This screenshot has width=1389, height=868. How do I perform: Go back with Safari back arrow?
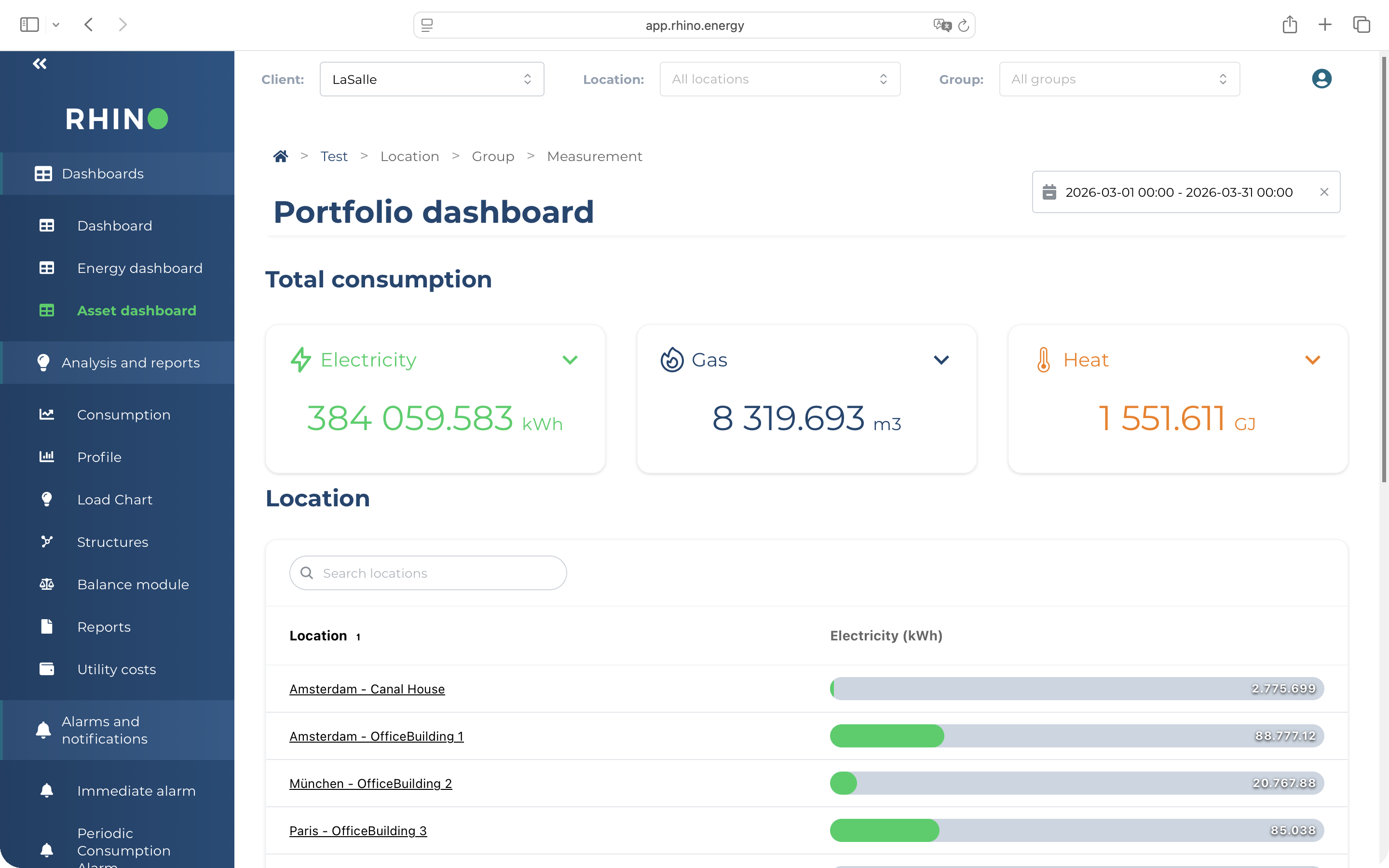[88, 25]
